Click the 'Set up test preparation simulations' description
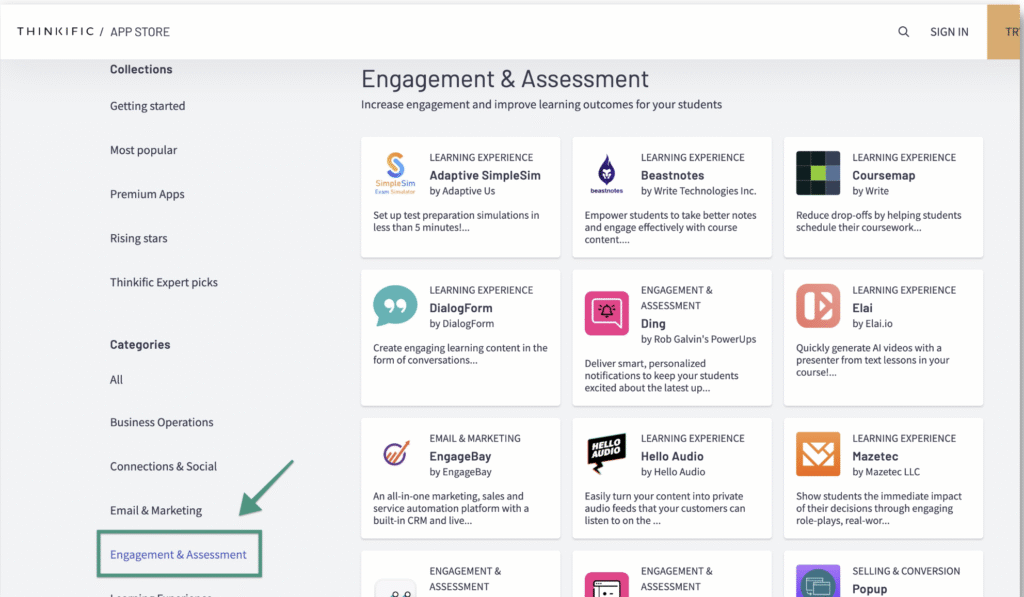Viewport: 1024px width, 597px height. click(456, 221)
